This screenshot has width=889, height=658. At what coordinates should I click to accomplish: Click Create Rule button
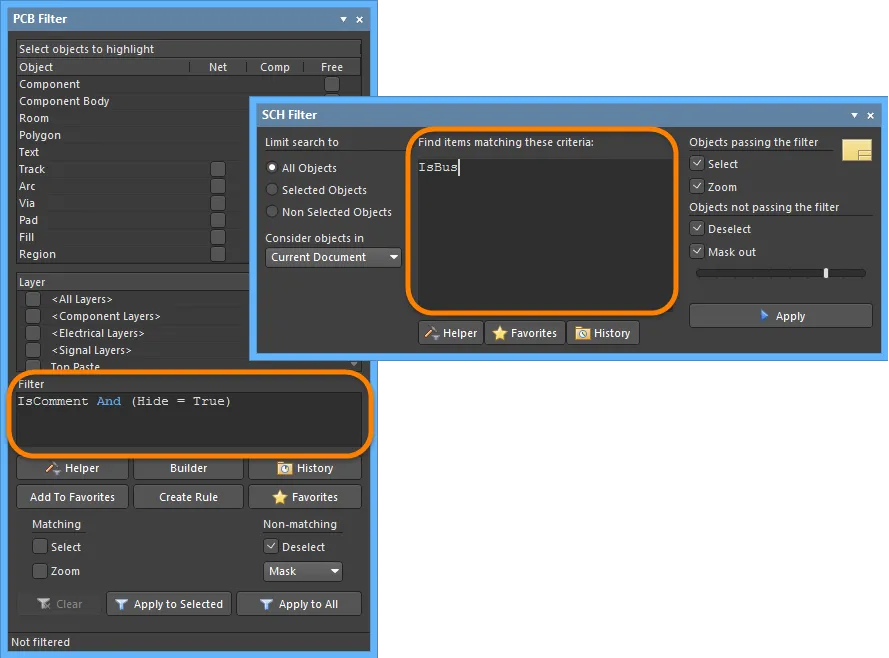[188, 497]
